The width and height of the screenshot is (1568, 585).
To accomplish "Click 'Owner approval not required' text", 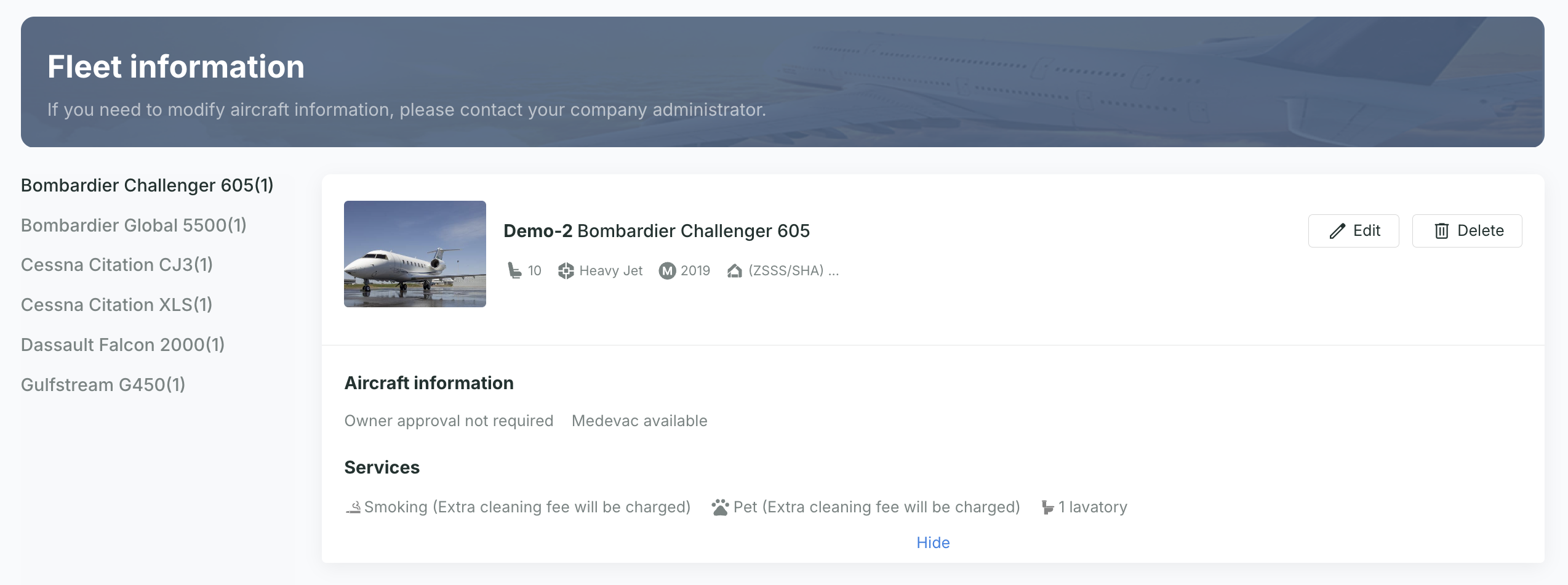I will coord(449,421).
